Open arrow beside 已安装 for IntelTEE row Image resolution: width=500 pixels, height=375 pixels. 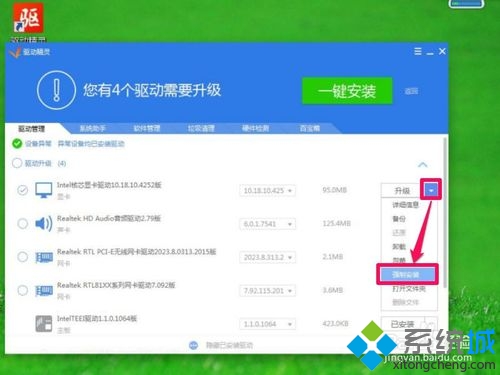tap(431, 324)
